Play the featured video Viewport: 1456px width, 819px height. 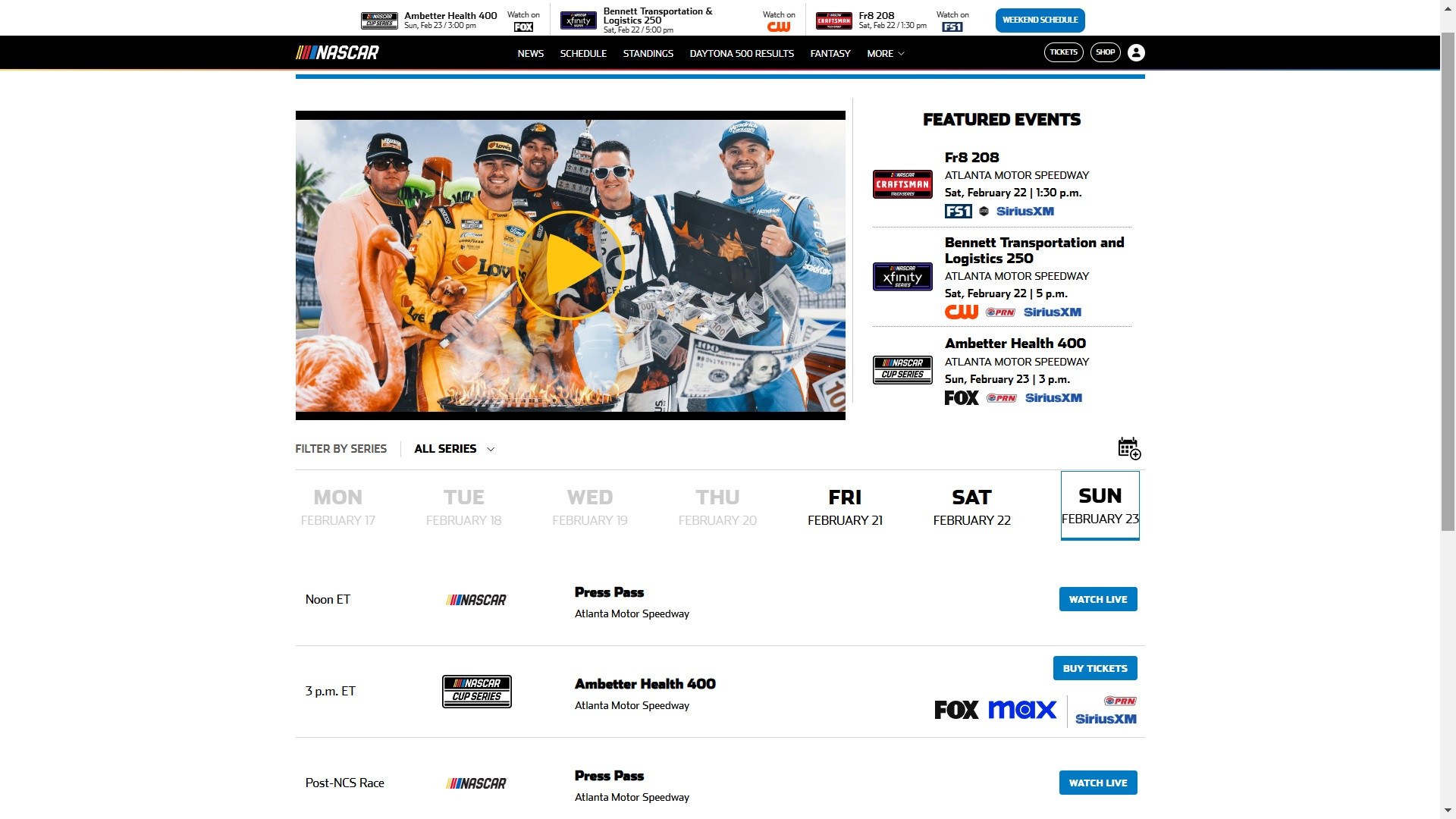click(570, 265)
